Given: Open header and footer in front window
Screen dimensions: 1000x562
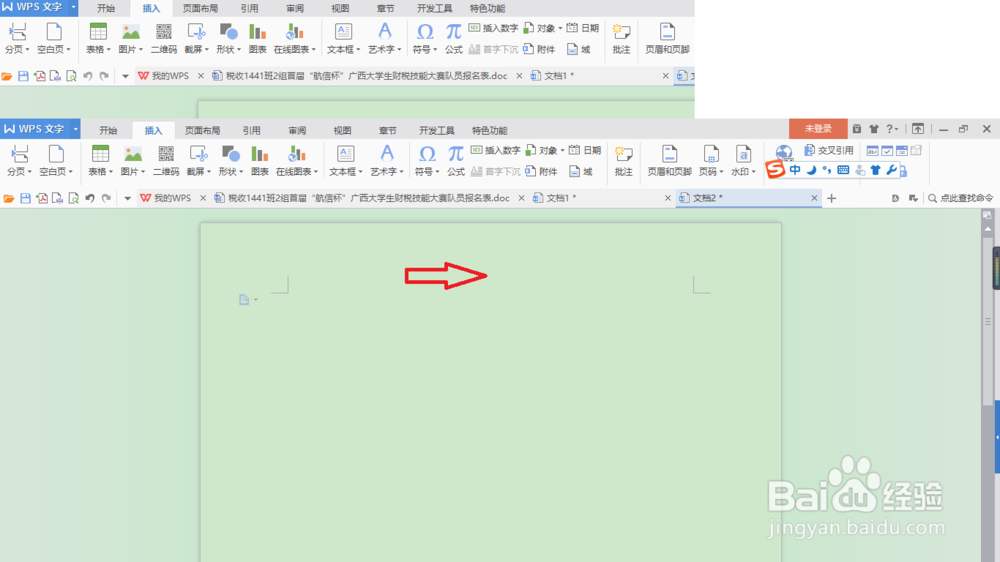Looking at the screenshot, I should pos(669,160).
